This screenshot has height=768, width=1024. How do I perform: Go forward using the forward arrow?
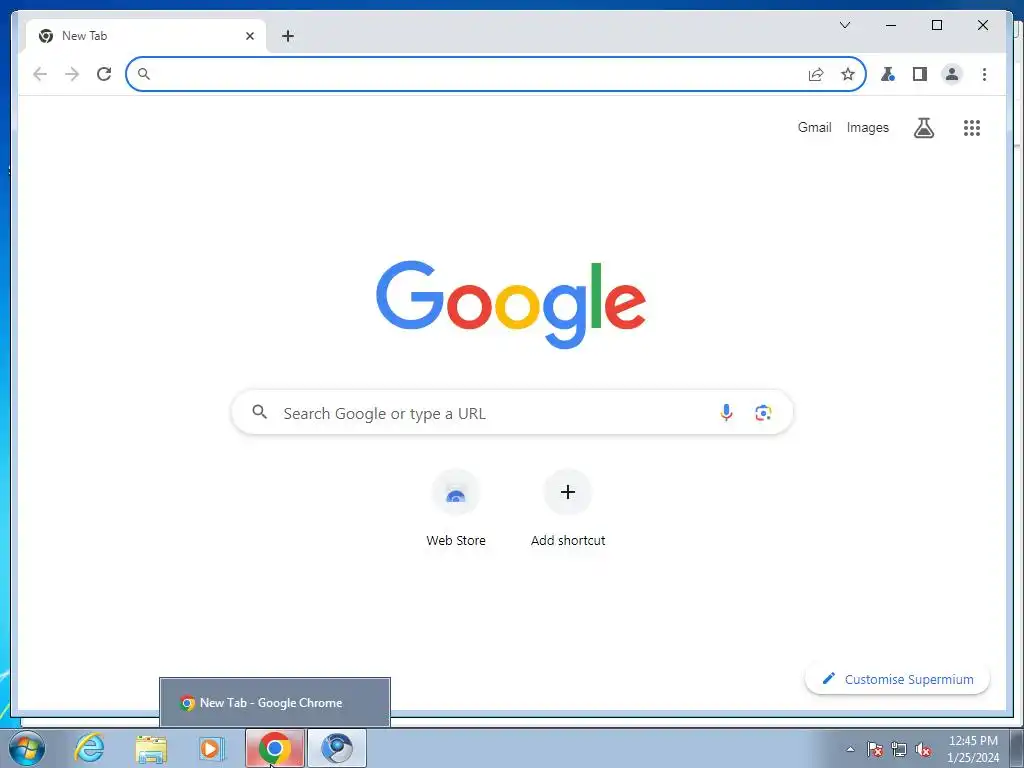point(72,74)
